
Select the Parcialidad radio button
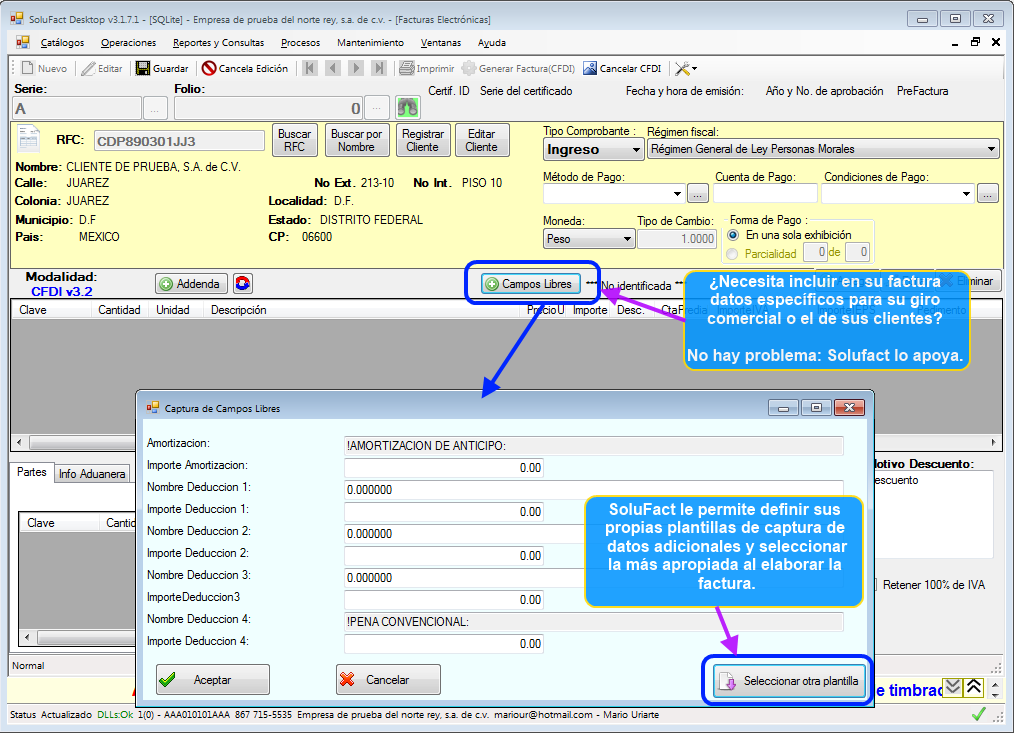pyautogui.click(x=732, y=254)
